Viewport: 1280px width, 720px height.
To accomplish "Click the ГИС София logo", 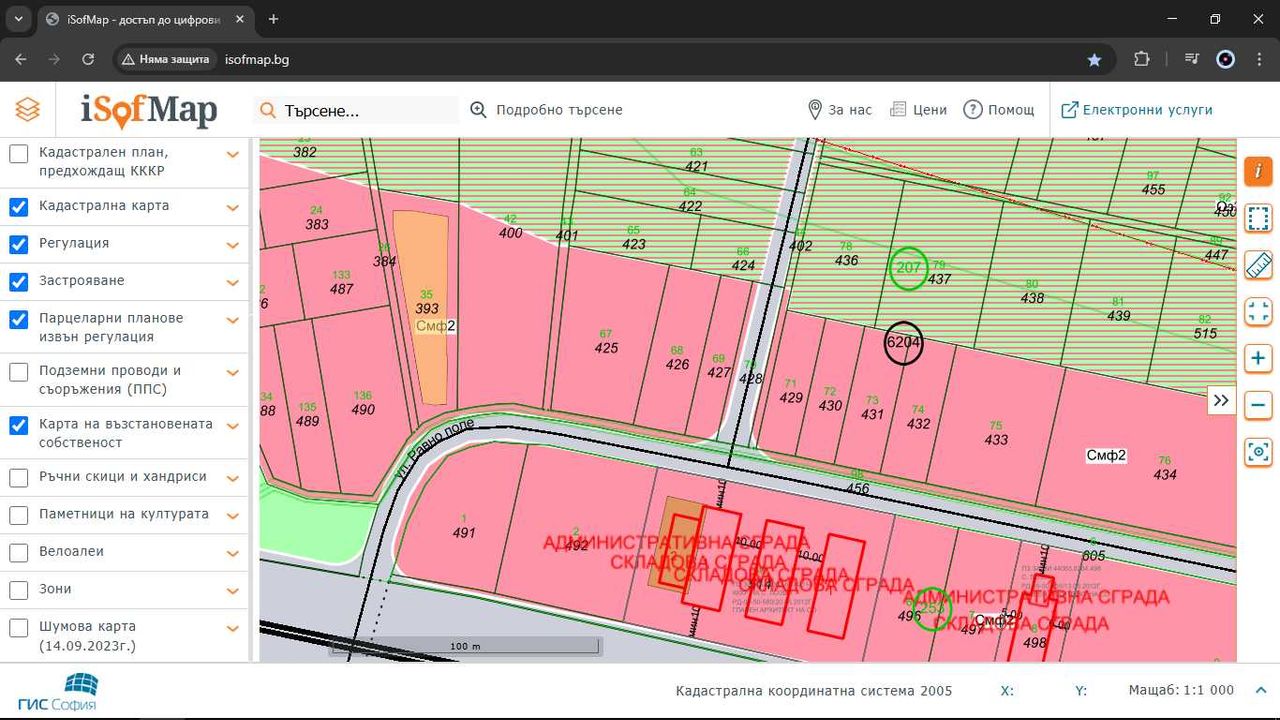I will click(x=58, y=691).
